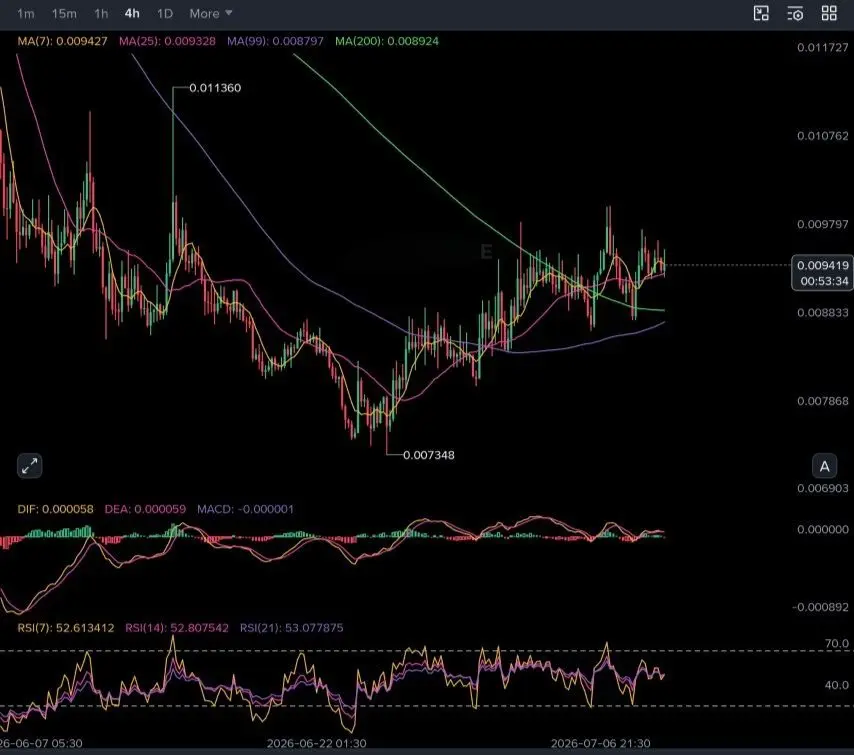Select the 1m timeframe

26,14
